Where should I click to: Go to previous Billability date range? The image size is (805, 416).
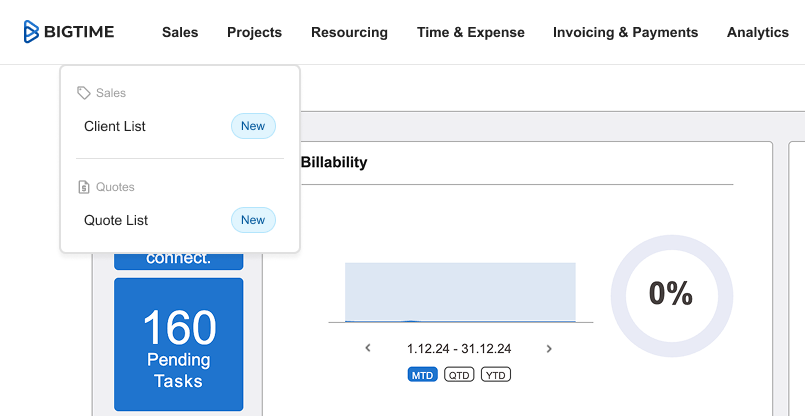point(368,349)
